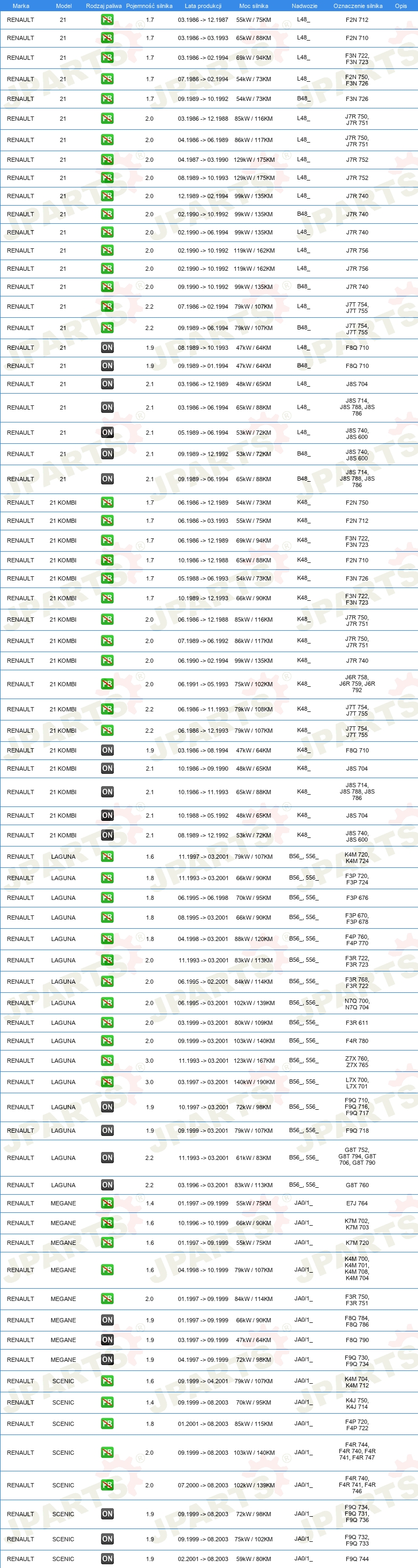
Task: Click the Nadwozie column header
Action: (x=304, y=6)
